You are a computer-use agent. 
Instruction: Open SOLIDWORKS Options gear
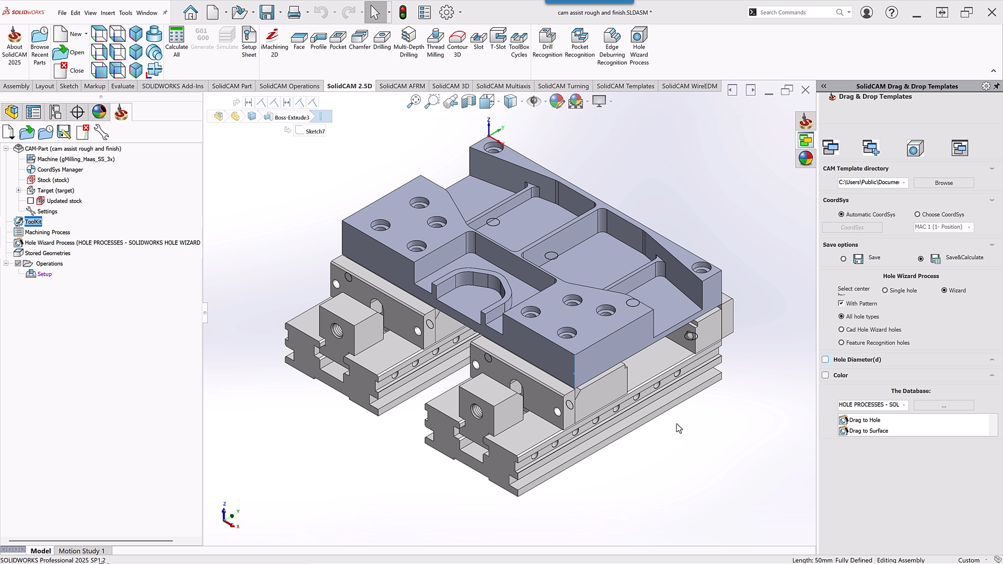[x=446, y=12]
